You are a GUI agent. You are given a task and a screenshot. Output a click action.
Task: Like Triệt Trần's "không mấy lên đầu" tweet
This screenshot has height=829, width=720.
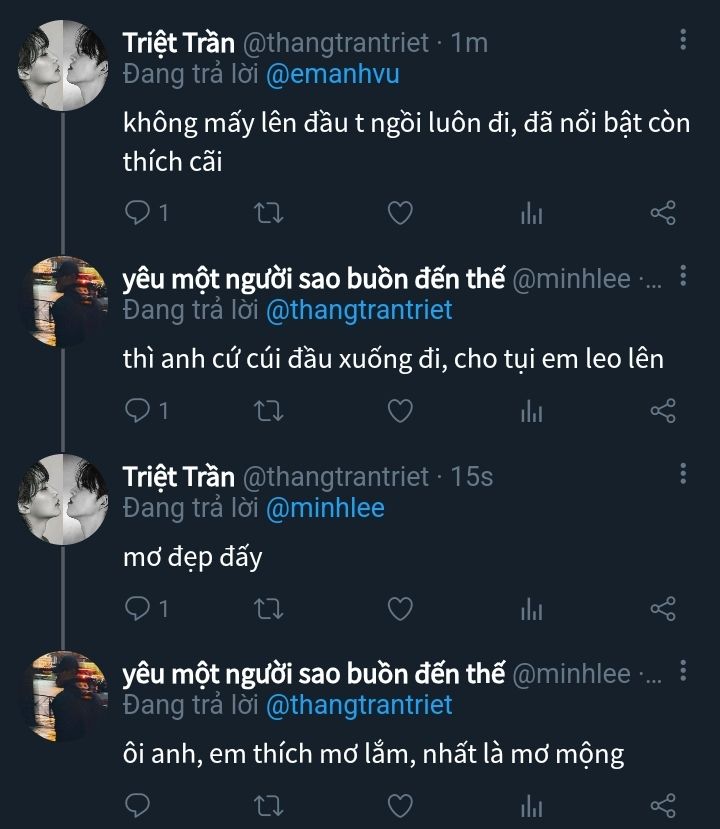(x=400, y=212)
